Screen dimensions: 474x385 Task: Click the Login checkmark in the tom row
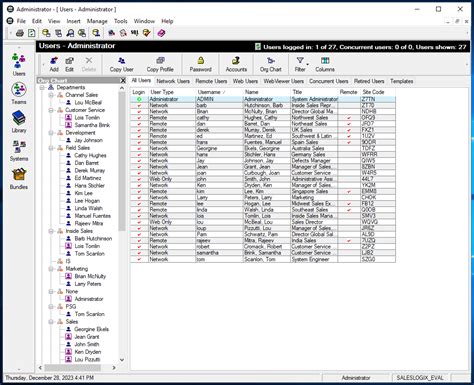(x=139, y=259)
